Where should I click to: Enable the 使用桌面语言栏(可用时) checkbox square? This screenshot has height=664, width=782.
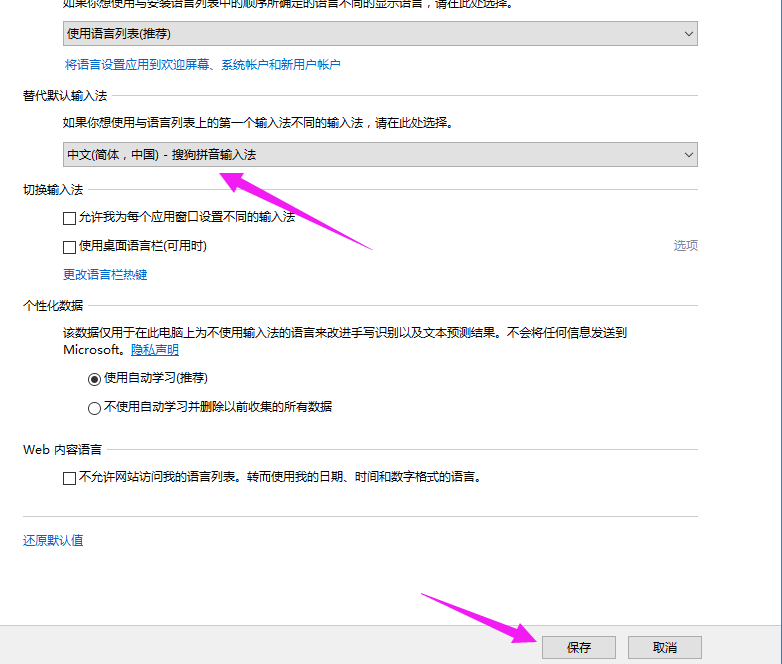pos(69,246)
